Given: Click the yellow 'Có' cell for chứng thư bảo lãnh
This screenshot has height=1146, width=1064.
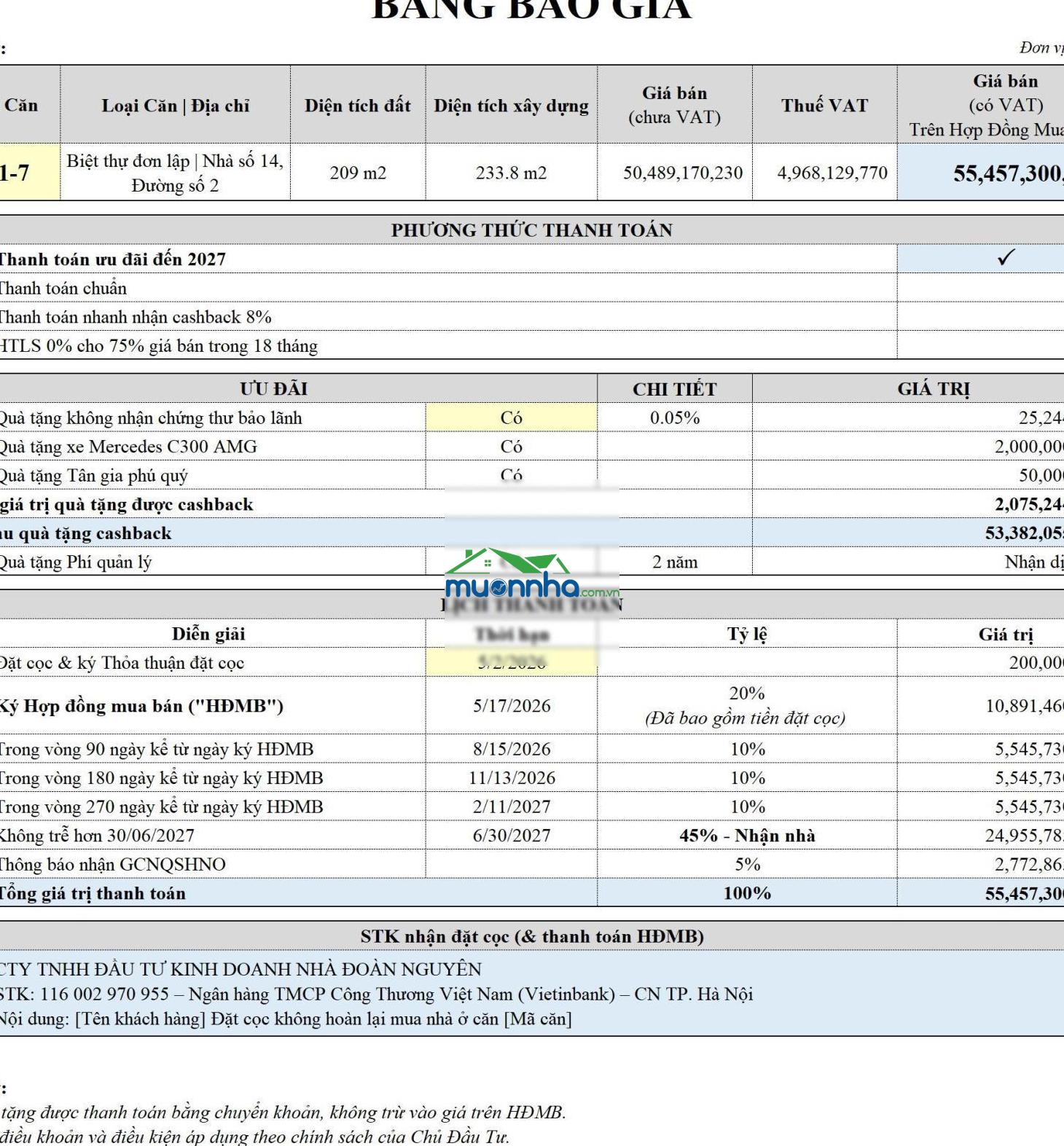Looking at the screenshot, I should (512, 417).
